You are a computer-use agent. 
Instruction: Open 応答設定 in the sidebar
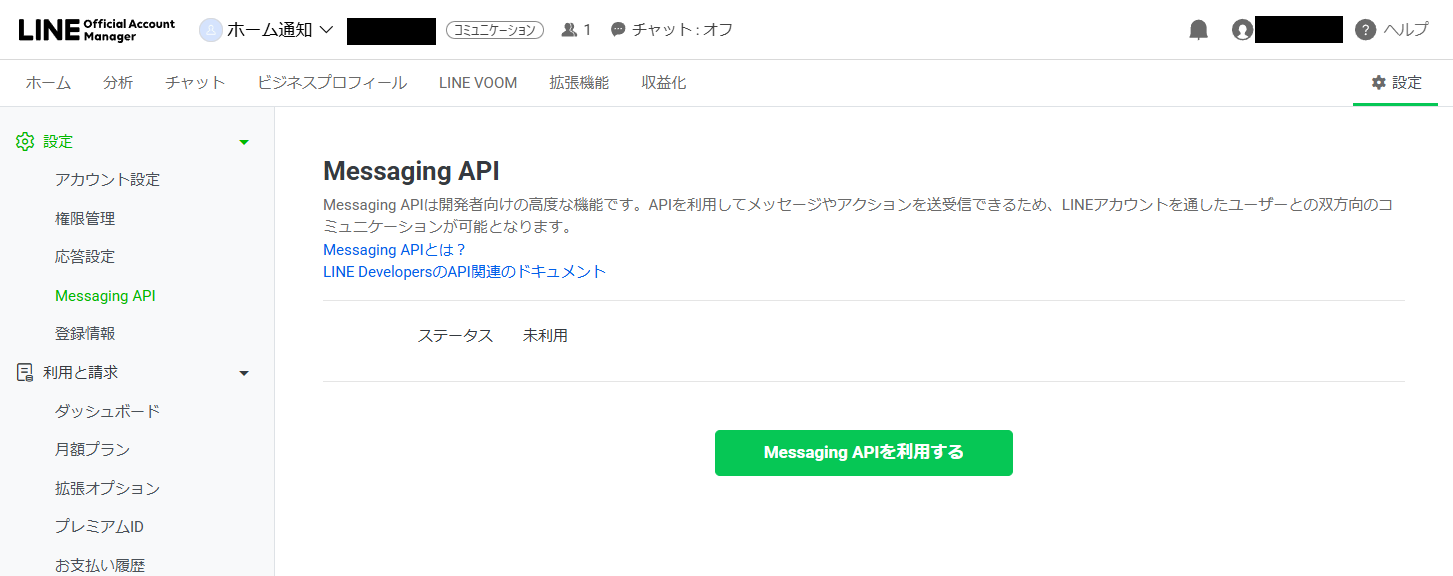(85, 257)
